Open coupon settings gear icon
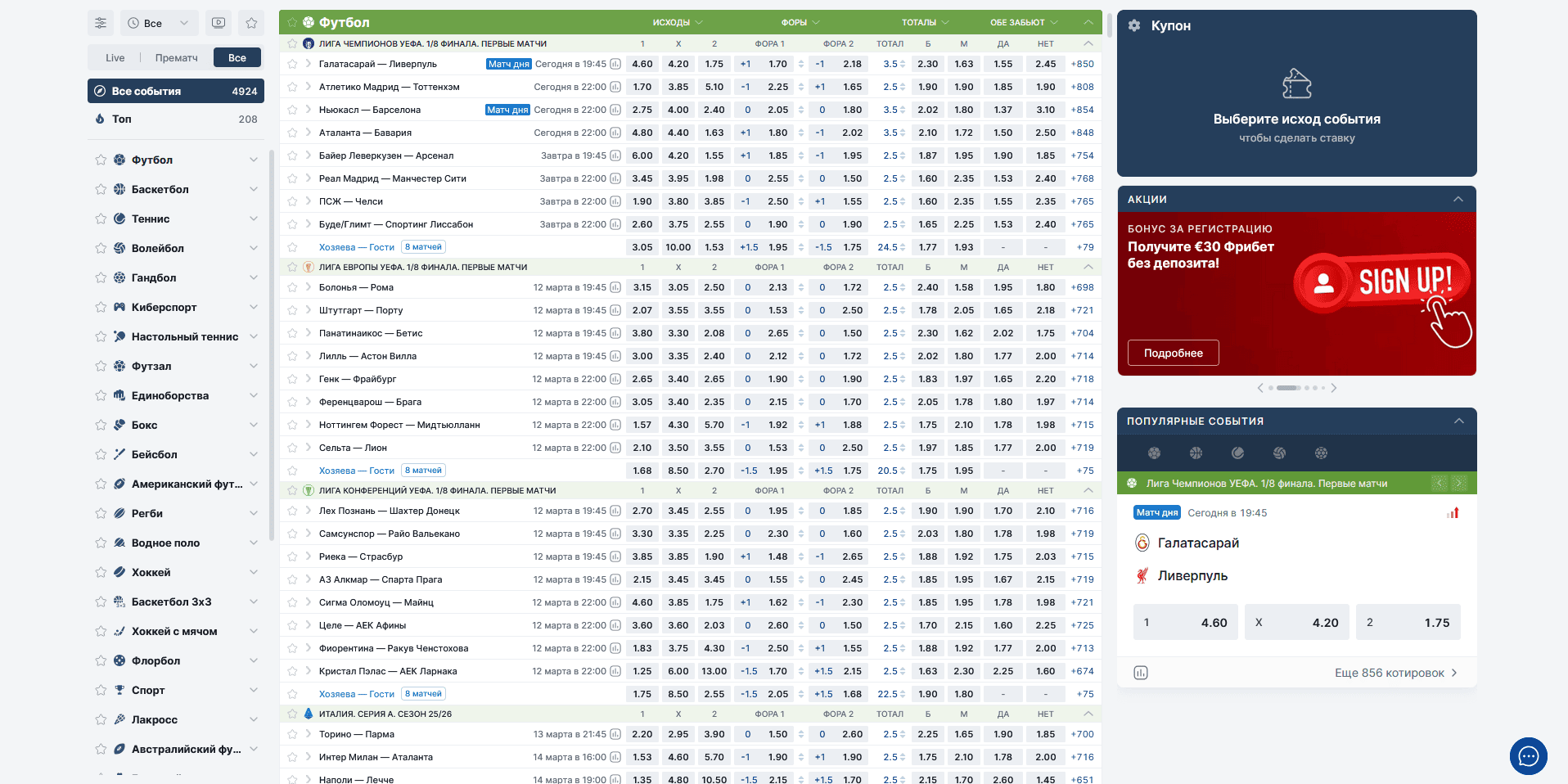Image resolution: width=1568 pixels, height=784 pixels. 1134,25
